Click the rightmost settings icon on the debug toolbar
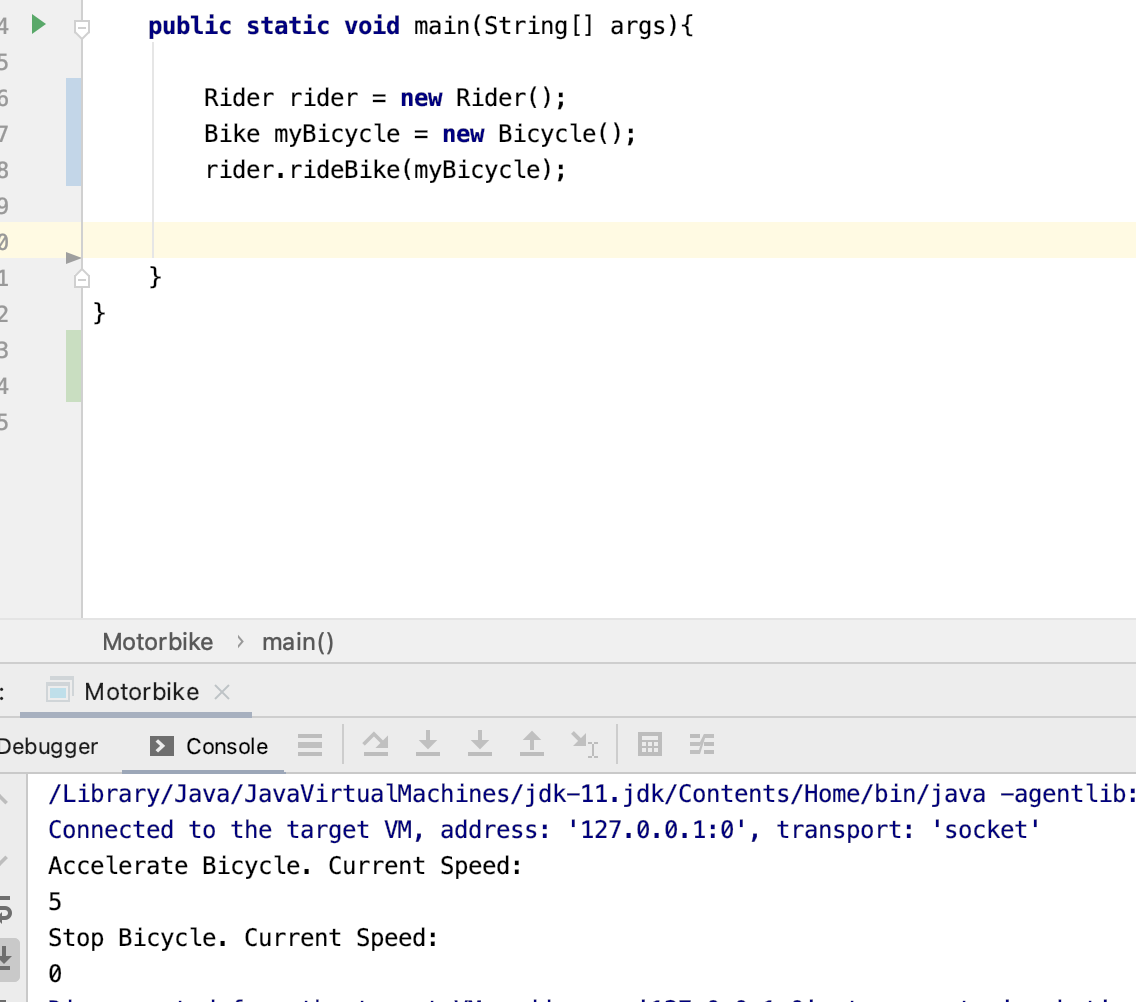The image size is (1136, 1002). pos(702,745)
